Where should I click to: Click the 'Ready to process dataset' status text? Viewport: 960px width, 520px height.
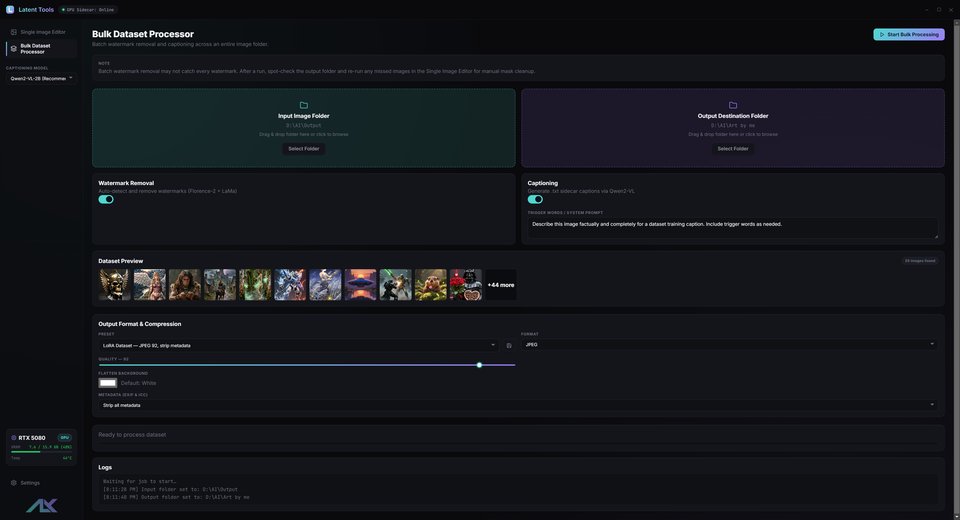pos(132,435)
